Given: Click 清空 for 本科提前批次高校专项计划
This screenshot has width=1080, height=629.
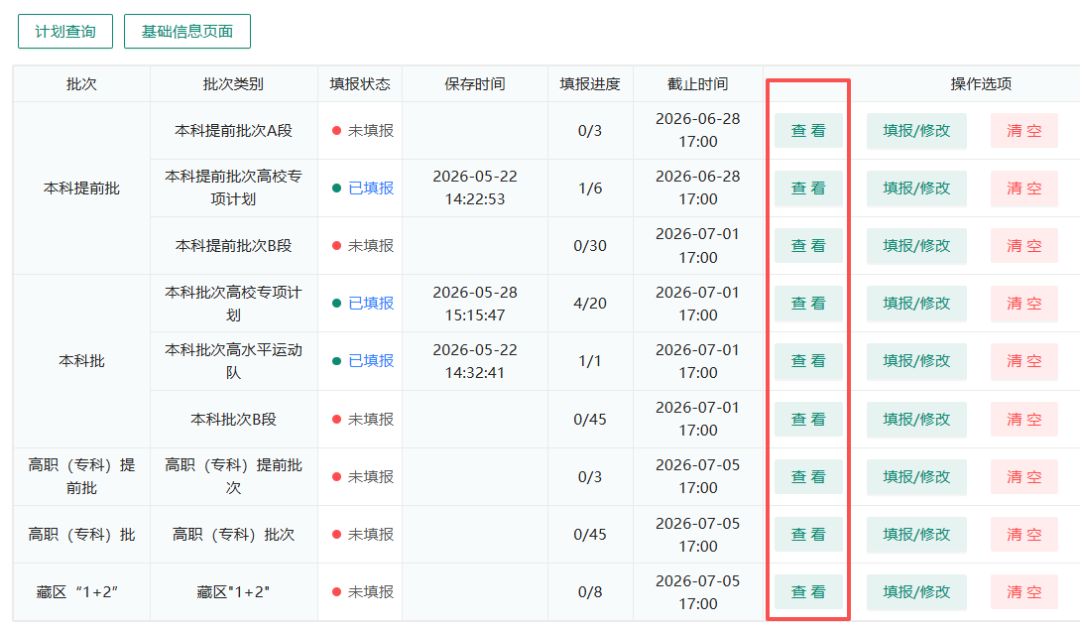Looking at the screenshot, I should click(1024, 188).
